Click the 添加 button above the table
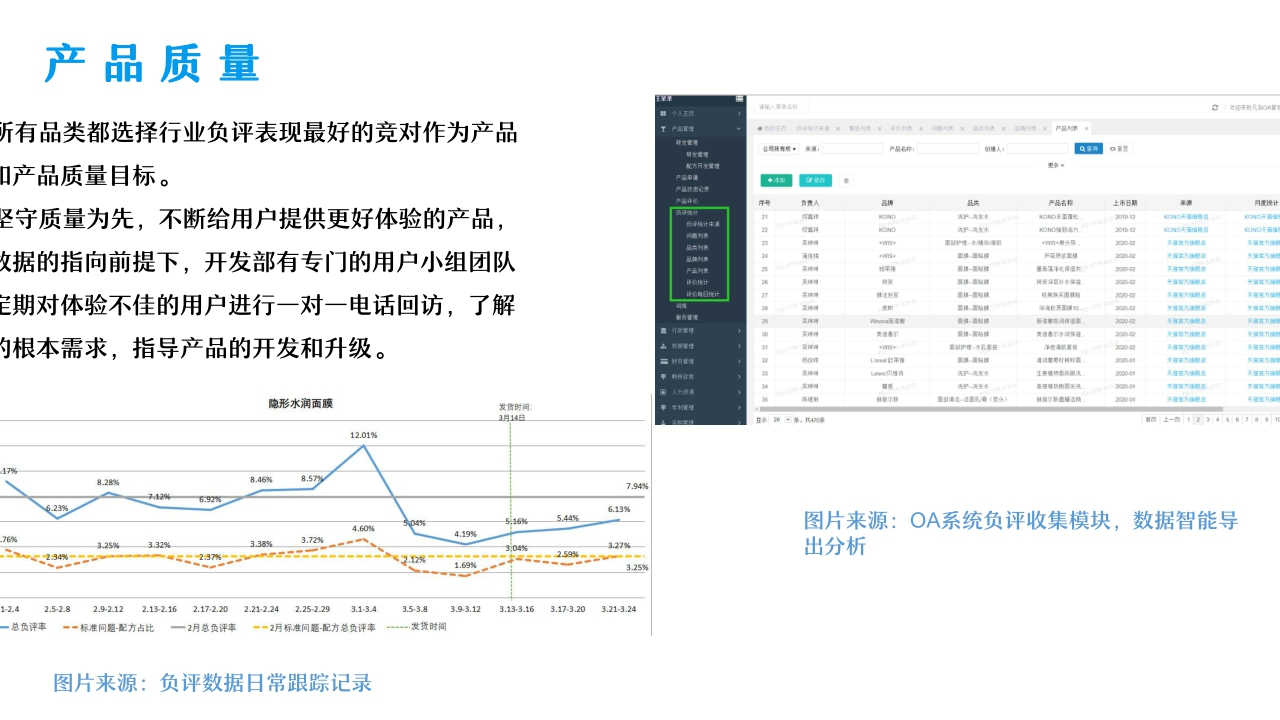This screenshot has width=1280, height=720. pos(776,180)
